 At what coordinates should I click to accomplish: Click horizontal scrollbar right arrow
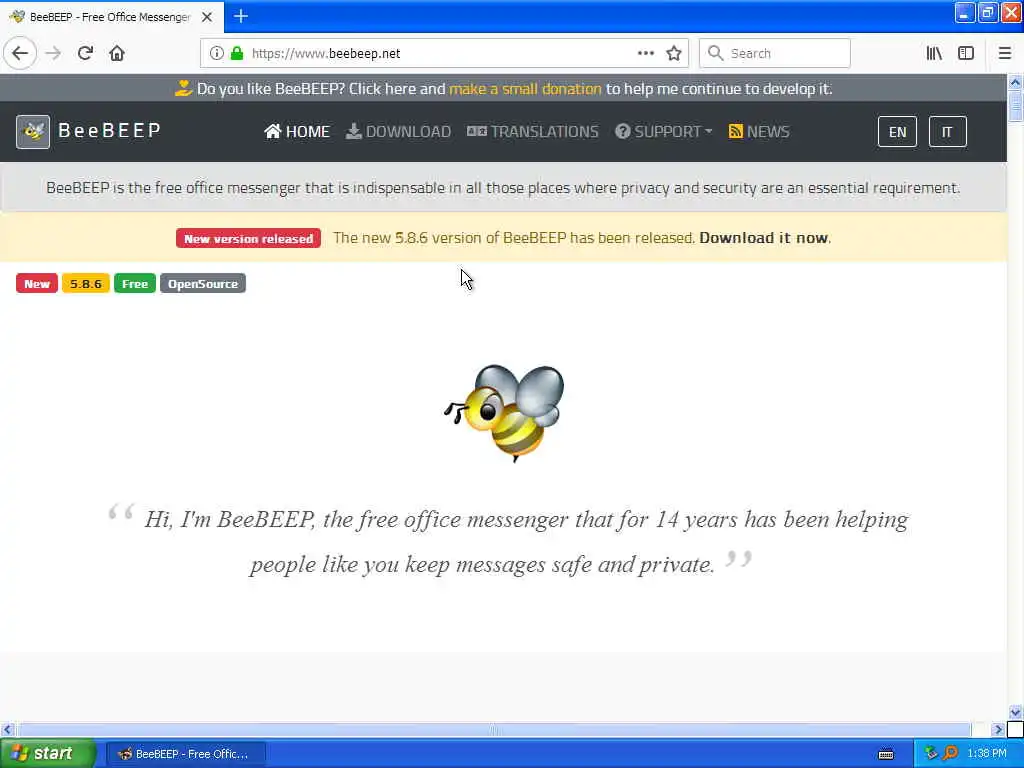[x=997, y=729]
